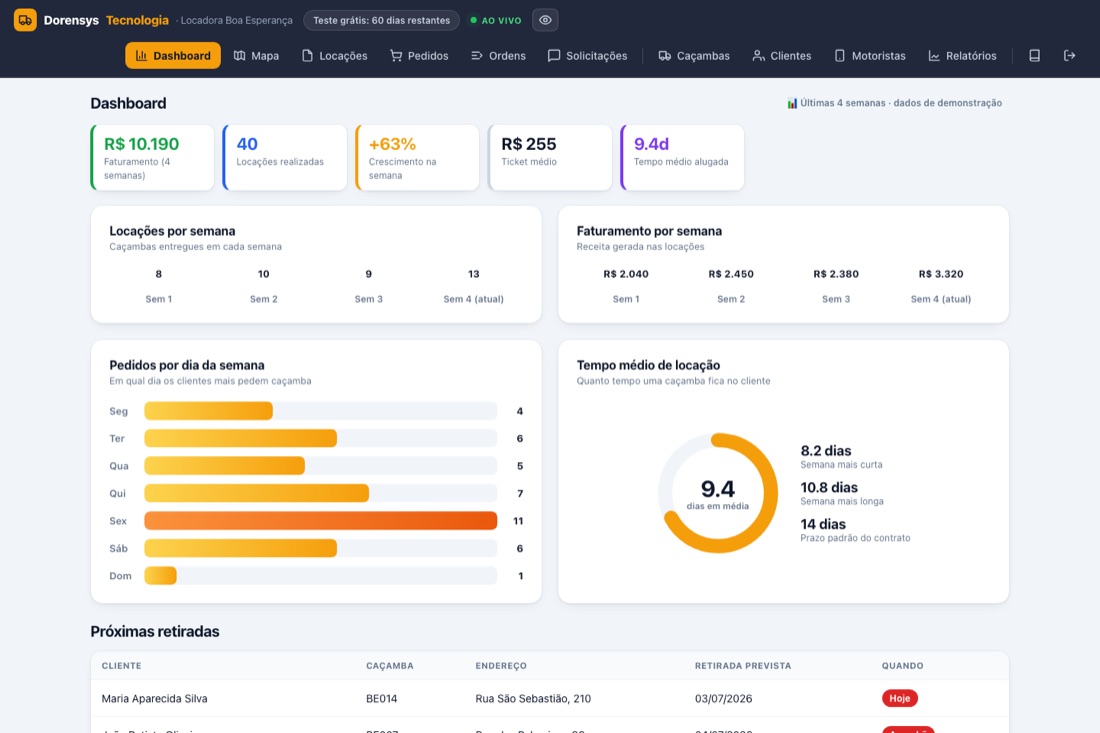Screen dimensions: 1100x733
Task: Click the CLIENTE column header
Action: pos(121,666)
